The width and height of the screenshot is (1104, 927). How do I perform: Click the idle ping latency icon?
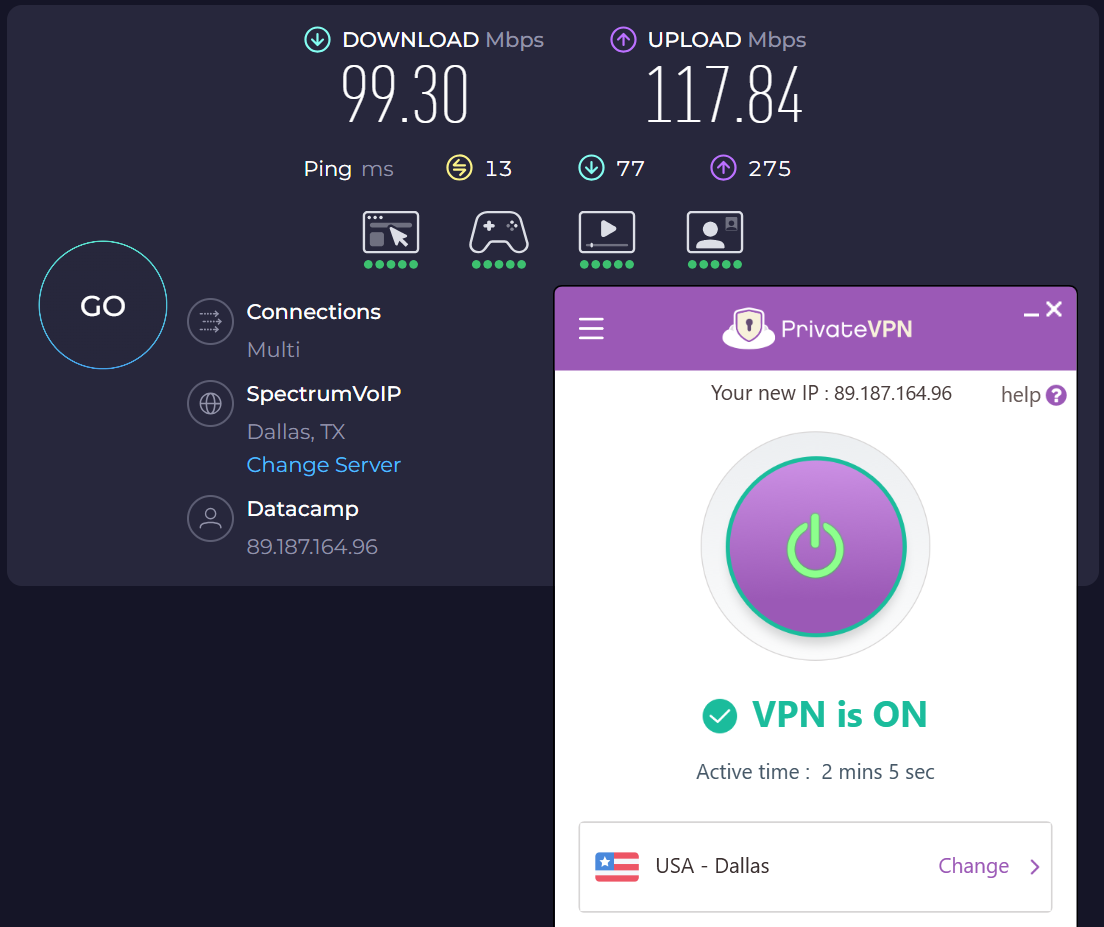pos(458,168)
